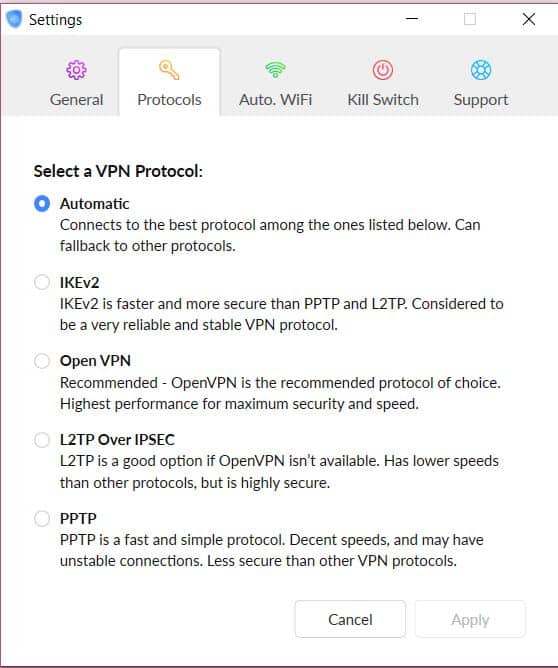The width and height of the screenshot is (558, 668).
Task: Choose the PPTP radio button
Action: click(42, 518)
